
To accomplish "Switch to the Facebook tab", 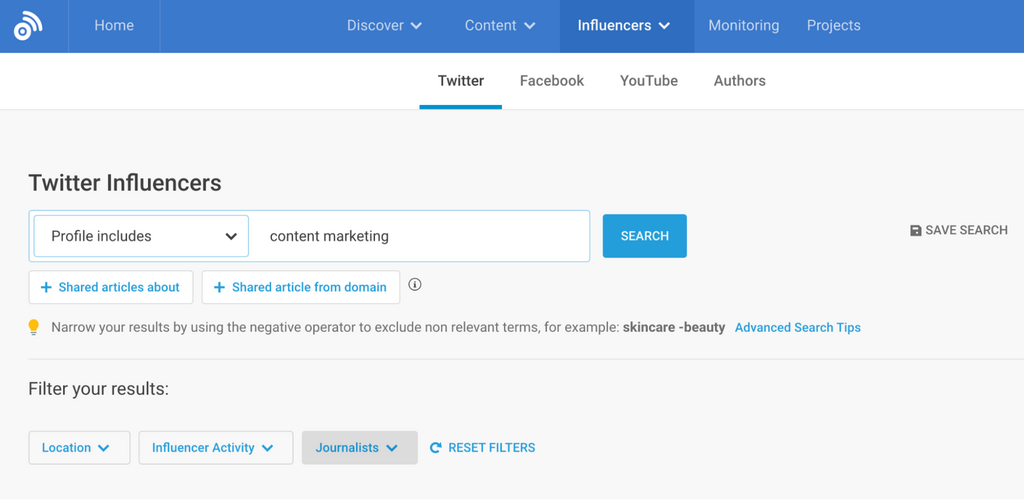I will point(552,81).
